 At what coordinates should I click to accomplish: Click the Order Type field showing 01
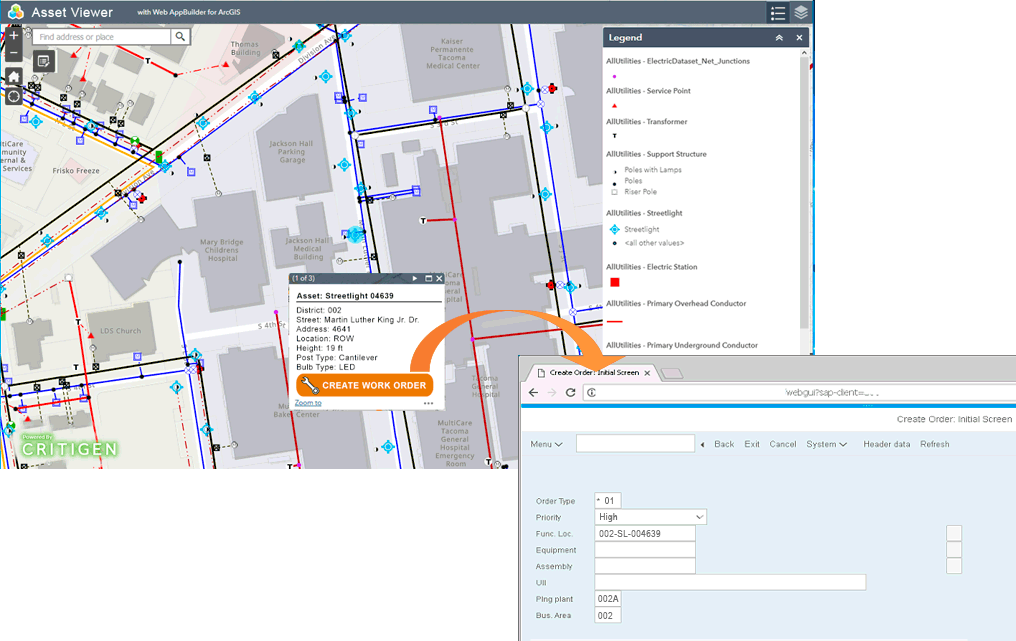[608, 500]
